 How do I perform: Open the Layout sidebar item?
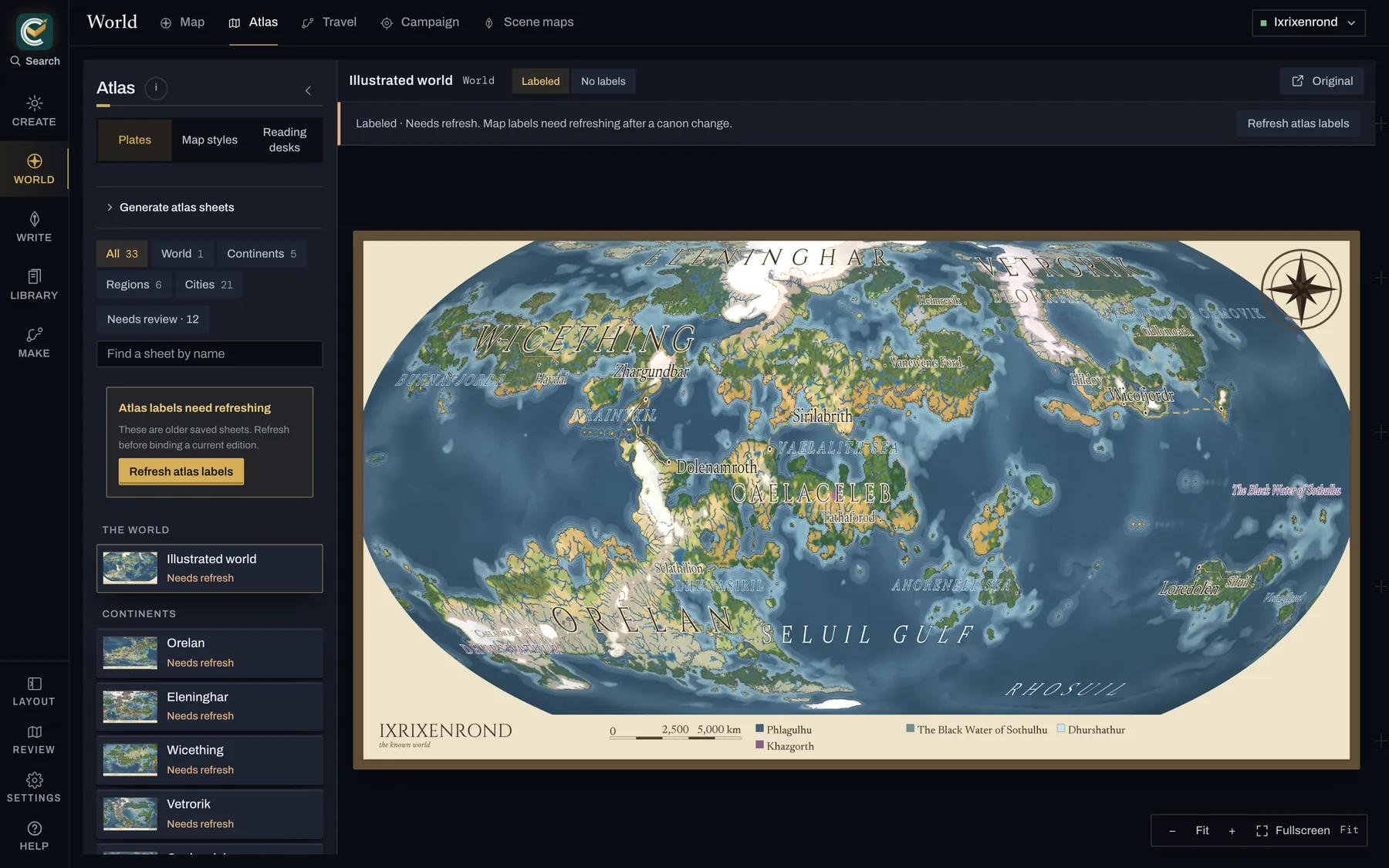(34, 691)
